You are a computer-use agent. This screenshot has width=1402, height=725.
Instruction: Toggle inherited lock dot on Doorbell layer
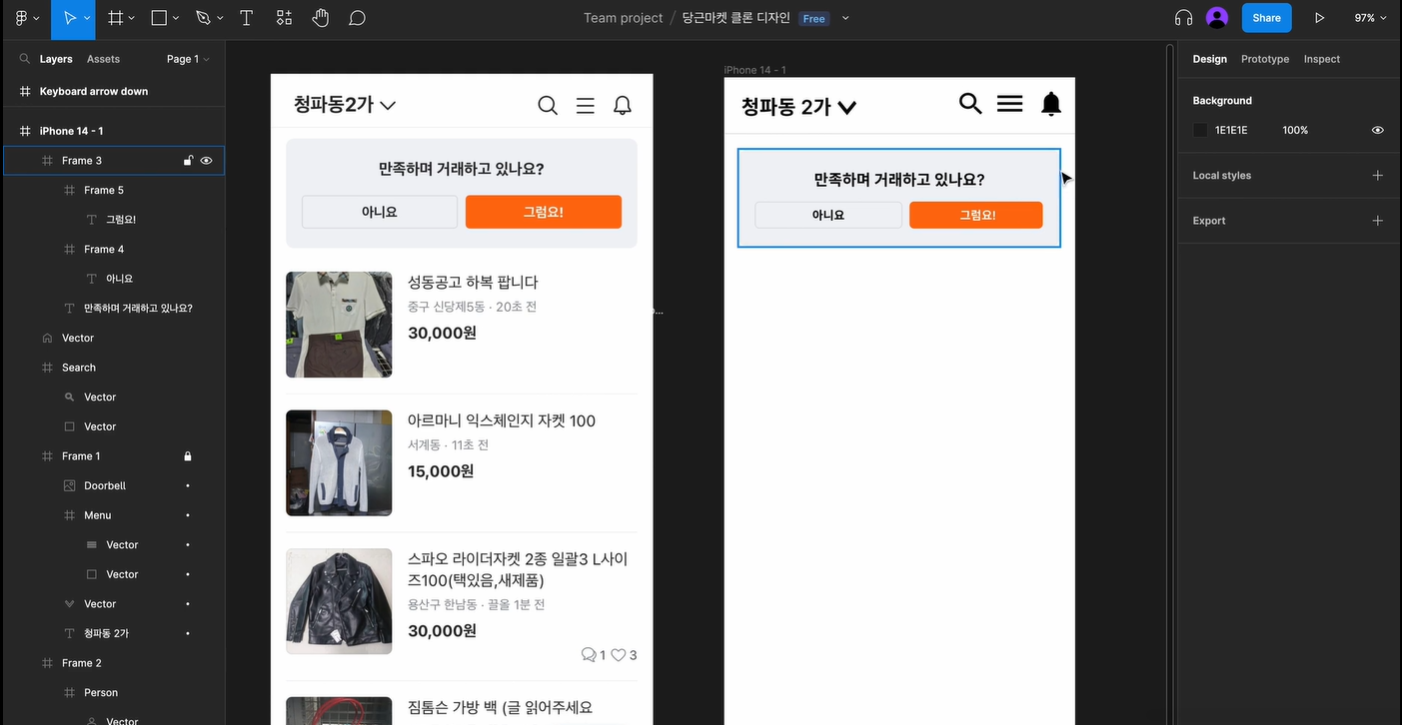pos(187,486)
